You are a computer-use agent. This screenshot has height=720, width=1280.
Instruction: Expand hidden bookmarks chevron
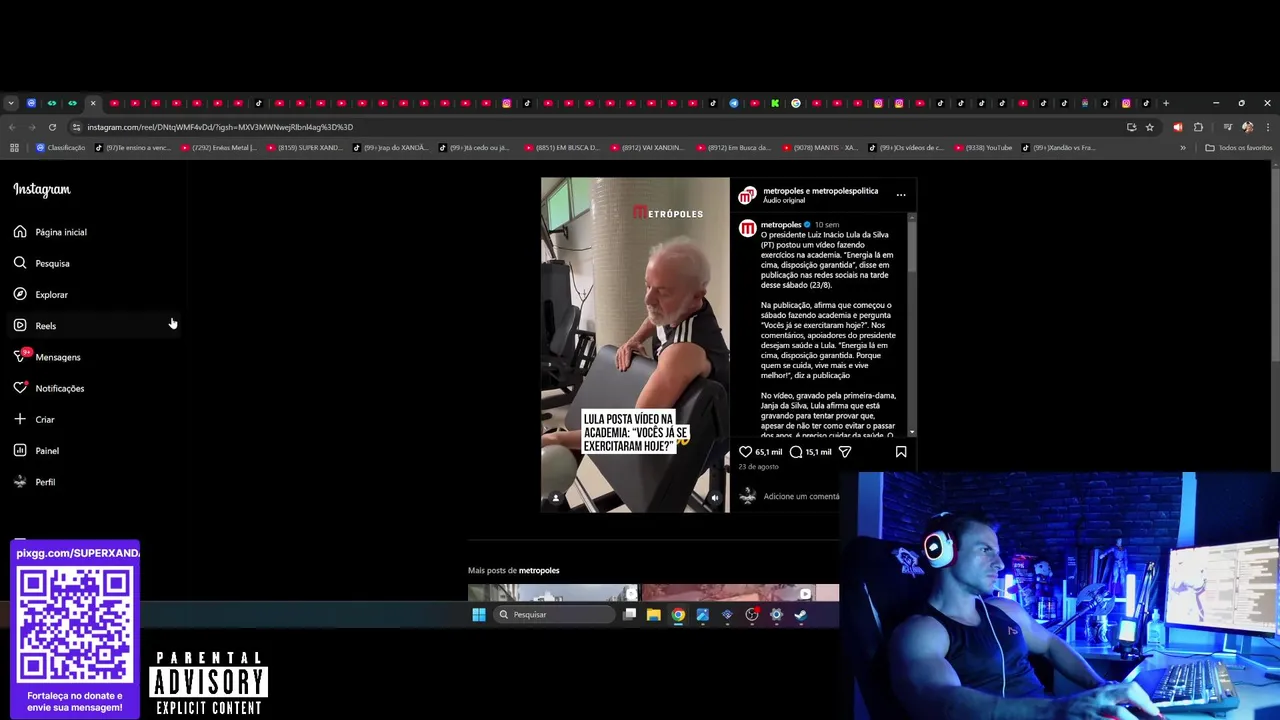coord(1183,148)
